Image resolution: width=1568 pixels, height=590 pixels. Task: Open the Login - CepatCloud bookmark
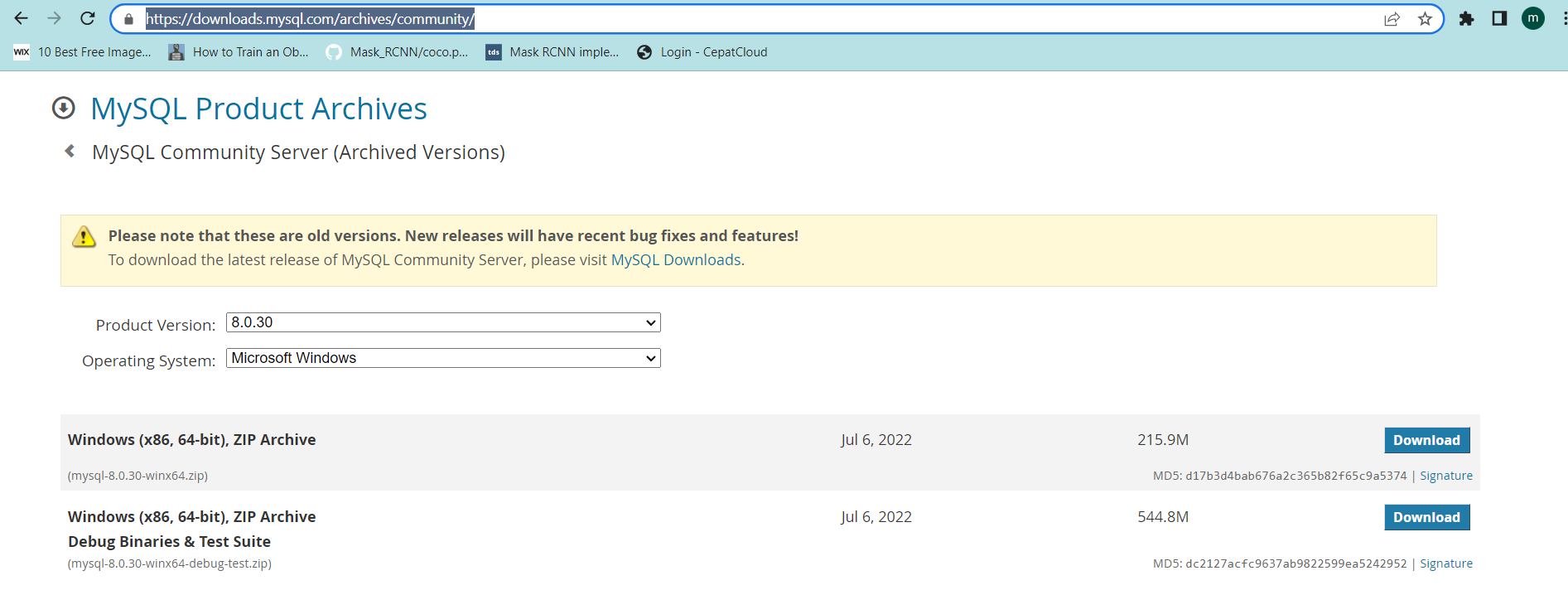tap(702, 52)
